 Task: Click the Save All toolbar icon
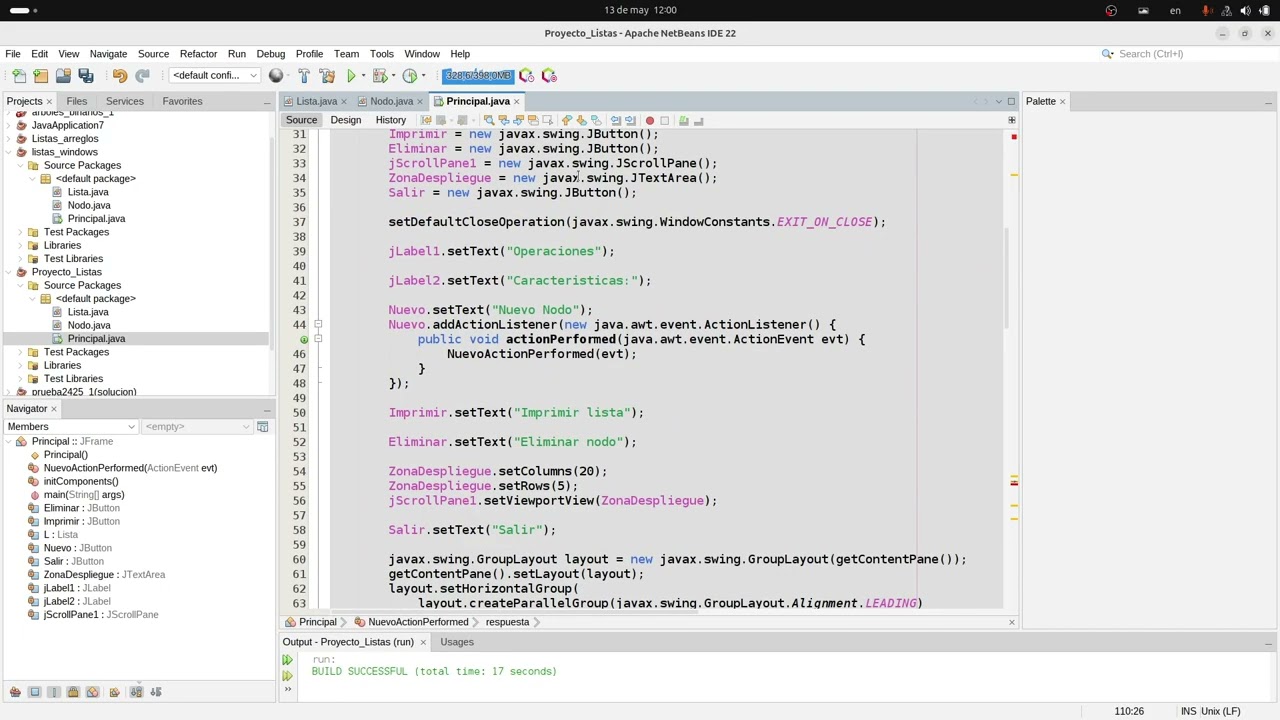[86, 76]
